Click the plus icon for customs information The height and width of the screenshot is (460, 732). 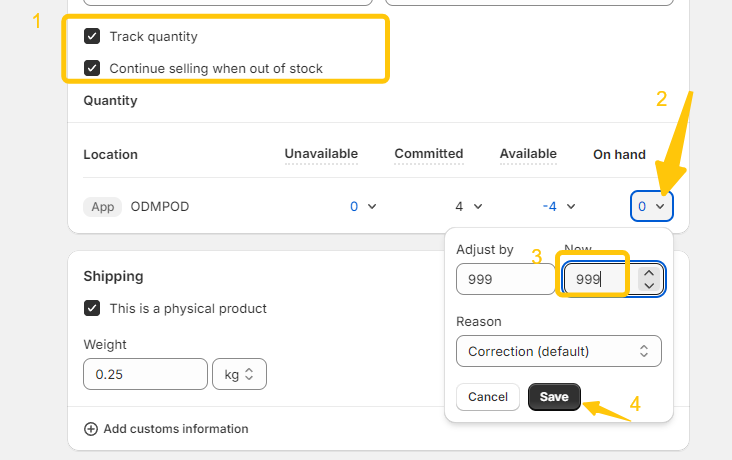[91, 429]
